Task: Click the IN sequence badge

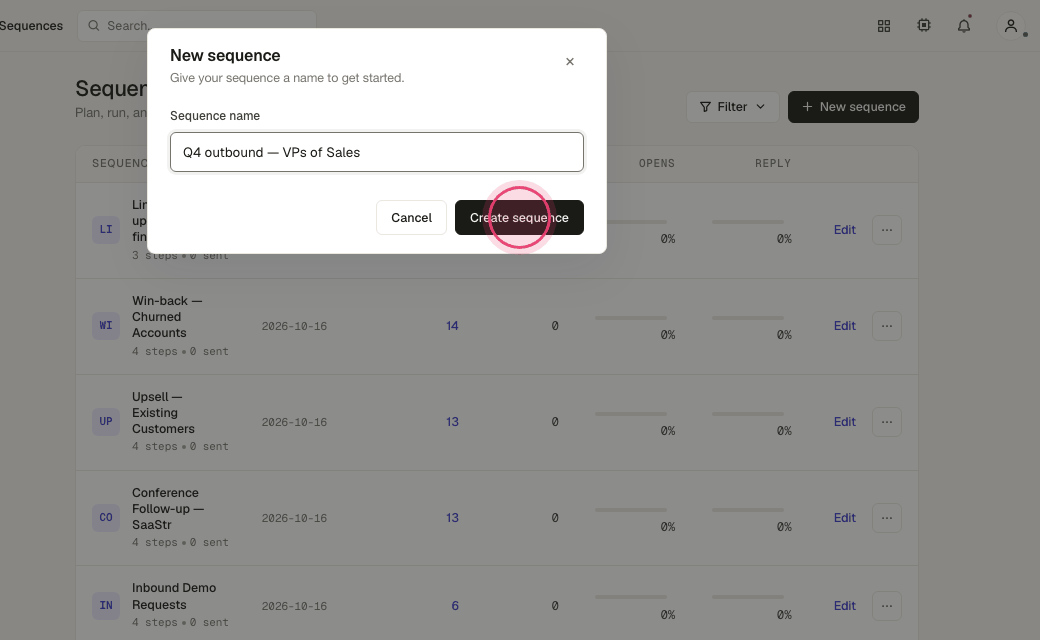Action: tap(106, 606)
